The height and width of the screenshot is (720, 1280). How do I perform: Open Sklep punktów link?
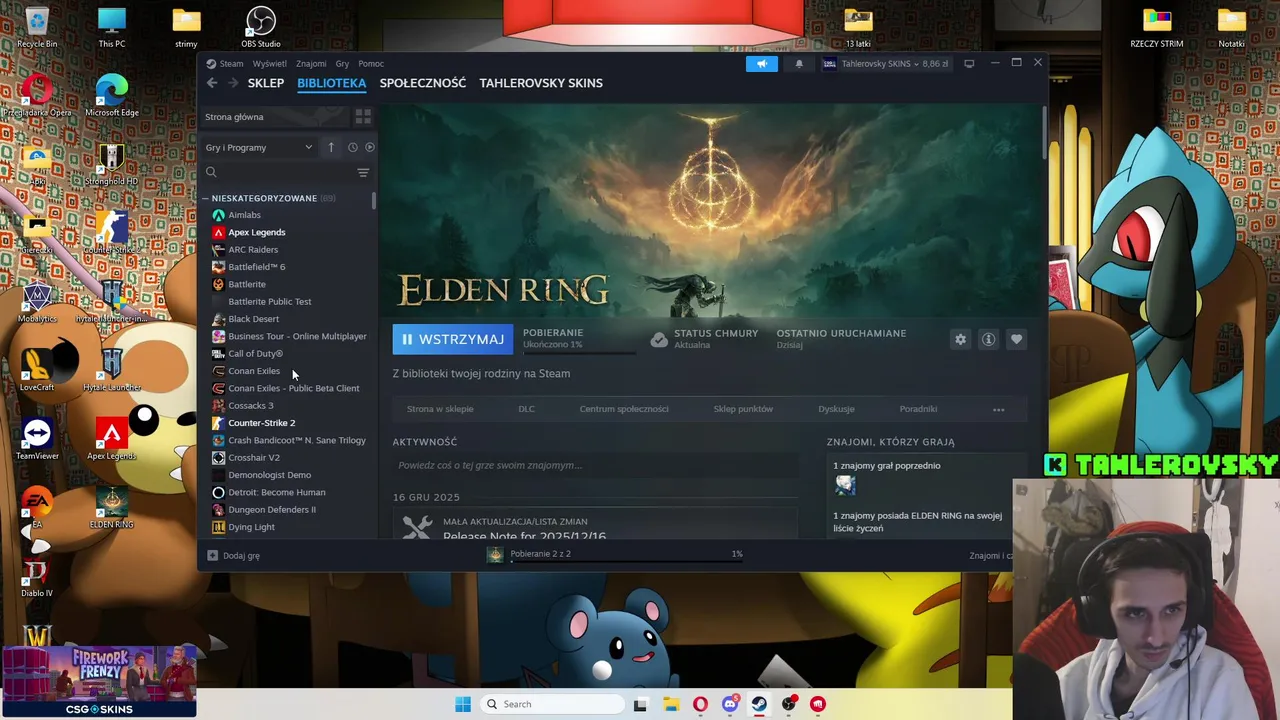743,409
